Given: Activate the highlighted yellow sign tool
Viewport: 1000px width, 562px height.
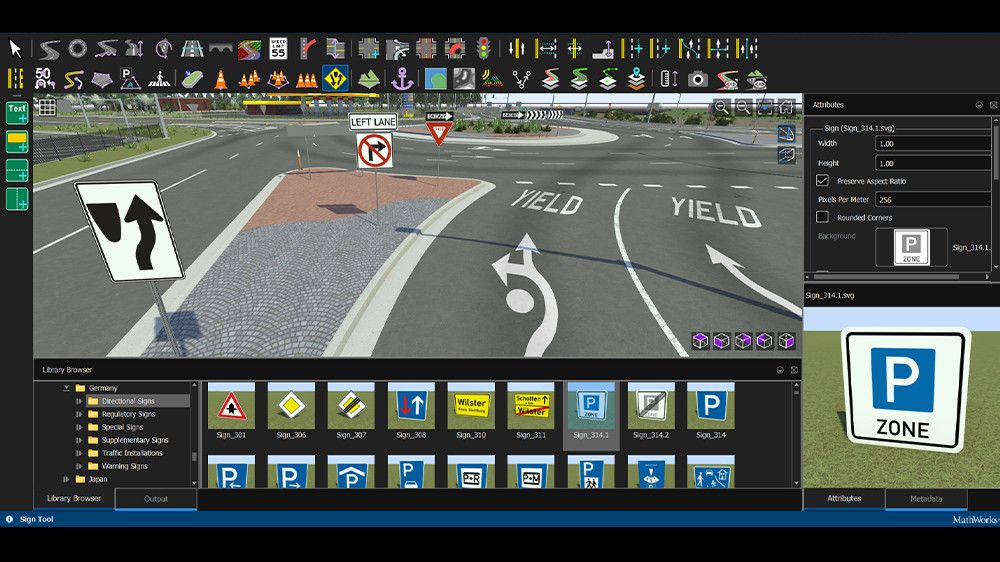Looking at the screenshot, I should pos(335,79).
